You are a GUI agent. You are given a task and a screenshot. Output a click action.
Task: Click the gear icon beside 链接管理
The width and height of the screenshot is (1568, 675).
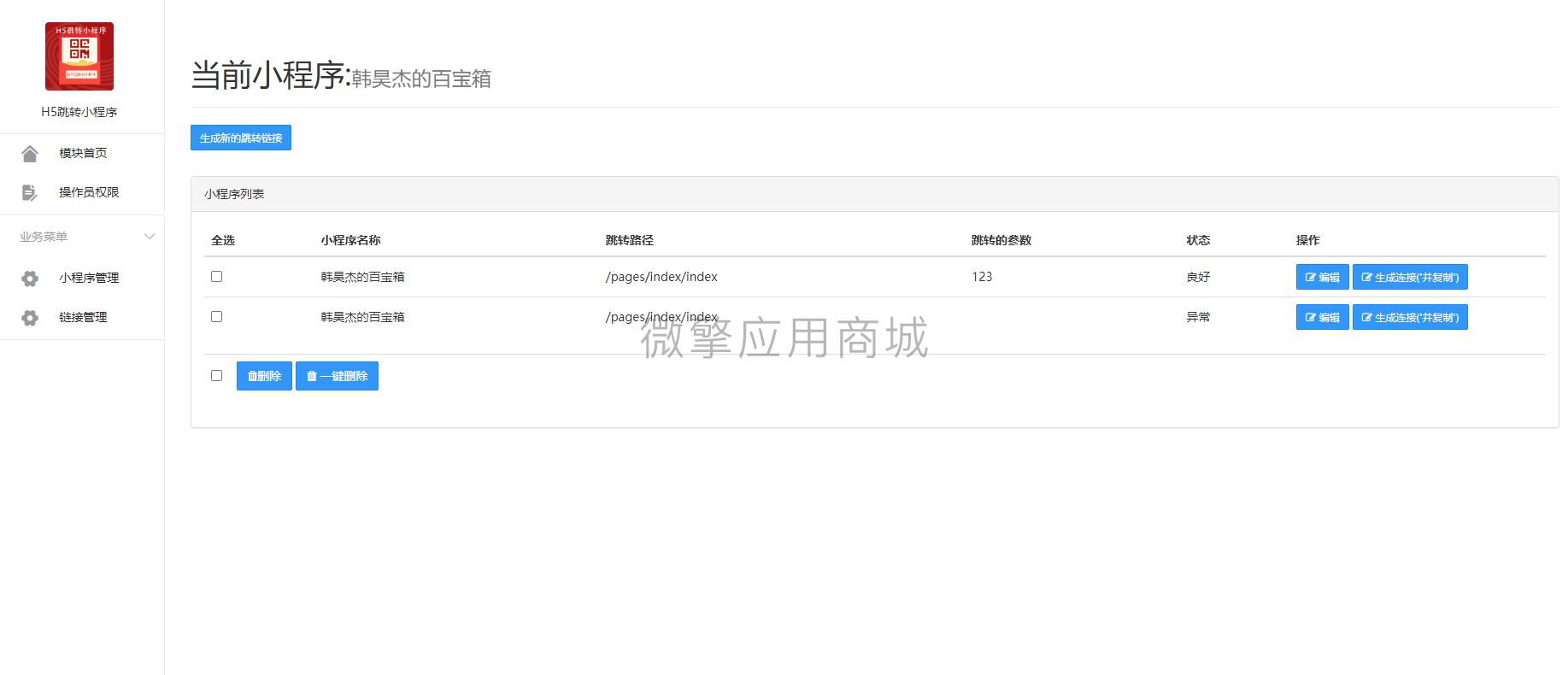[x=30, y=318]
